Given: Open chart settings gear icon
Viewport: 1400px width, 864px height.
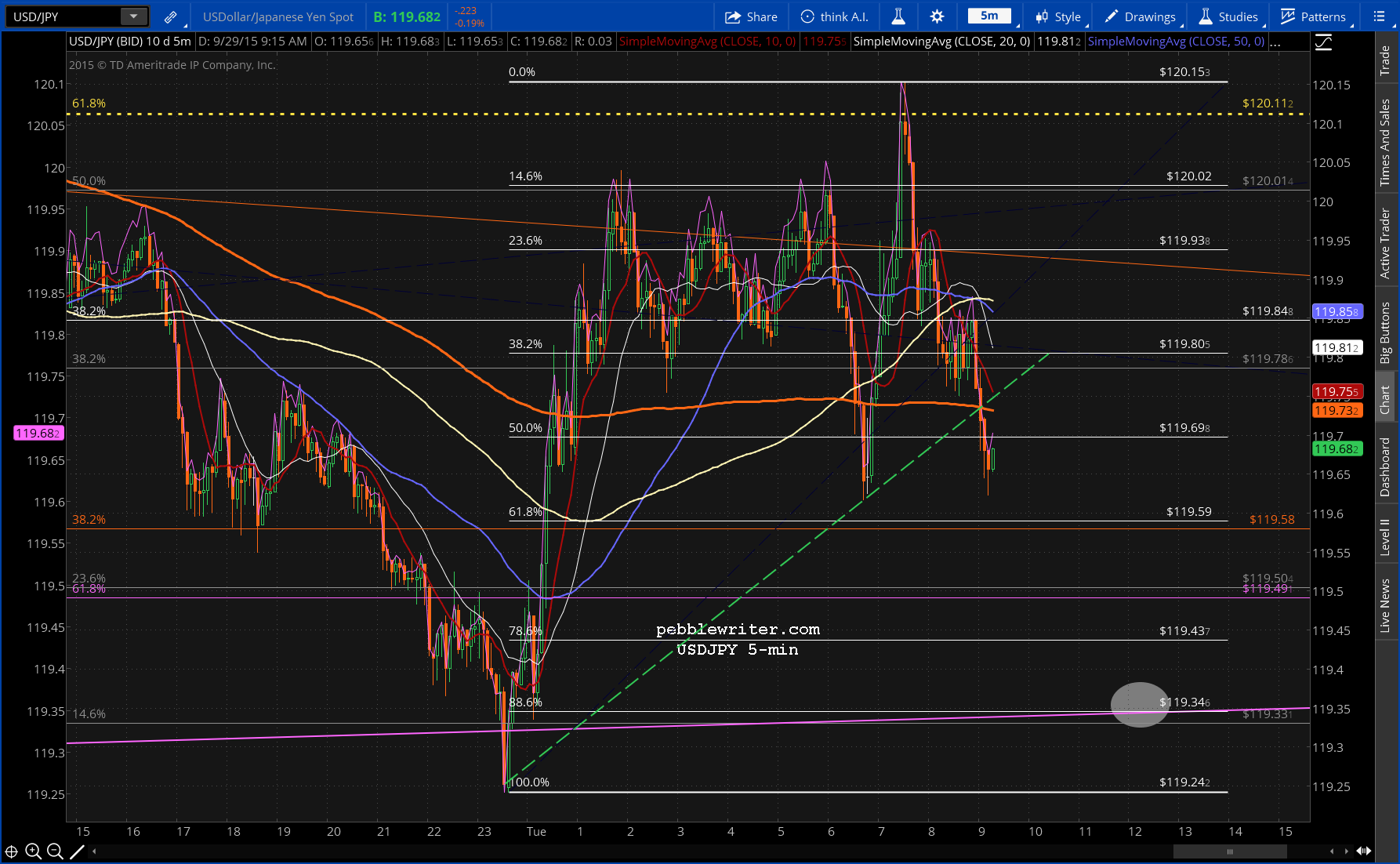Looking at the screenshot, I should [x=937, y=16].
